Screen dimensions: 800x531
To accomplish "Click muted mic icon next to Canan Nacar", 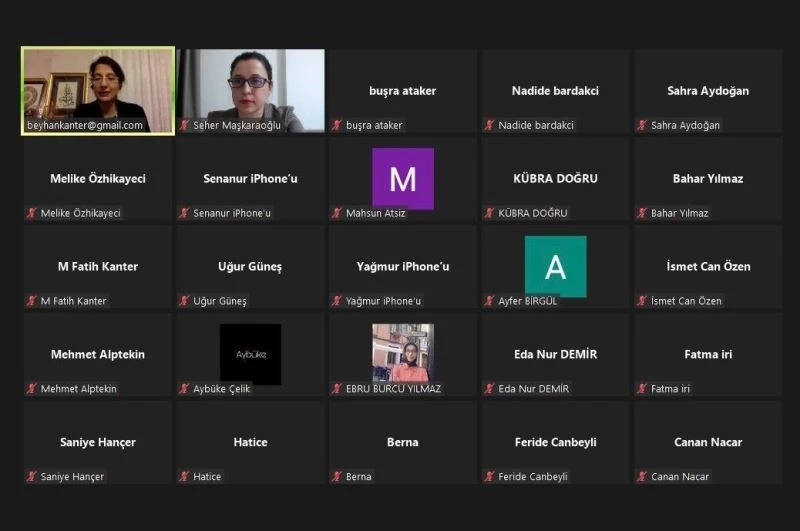I will point(642,477).
